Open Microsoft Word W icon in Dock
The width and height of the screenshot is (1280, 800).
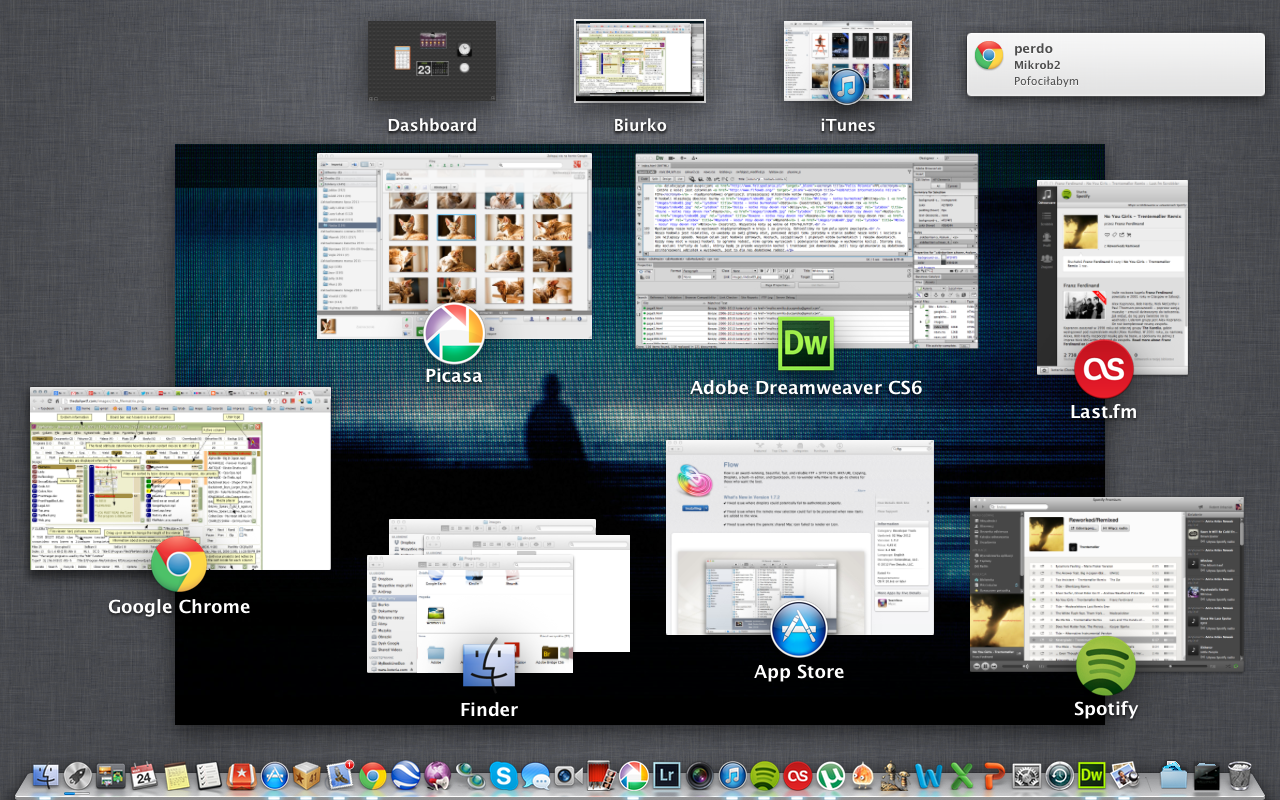[x=929, y=775]
